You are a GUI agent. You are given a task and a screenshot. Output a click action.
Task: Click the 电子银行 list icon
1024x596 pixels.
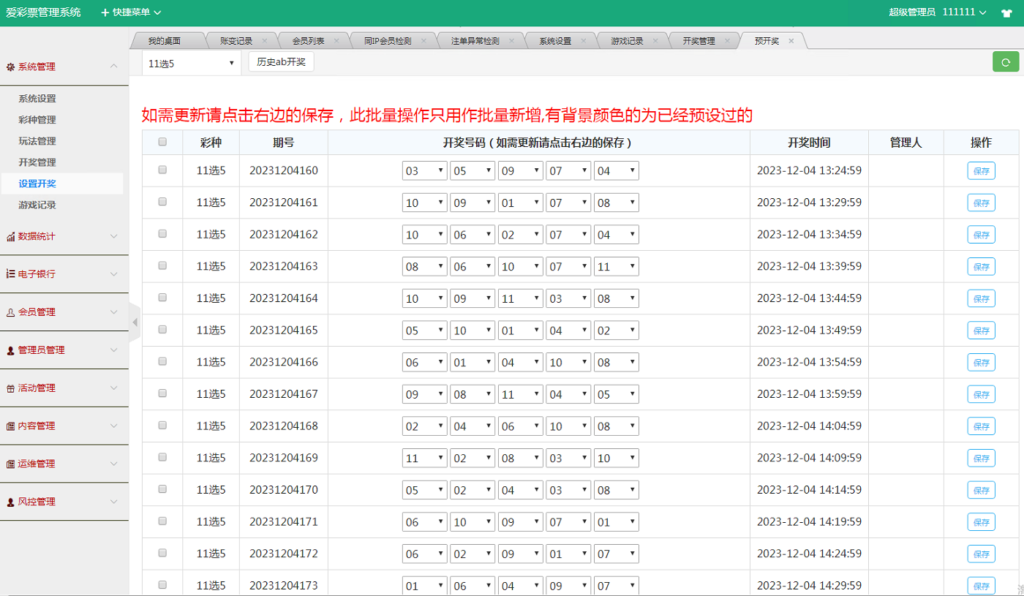(9, 275)
